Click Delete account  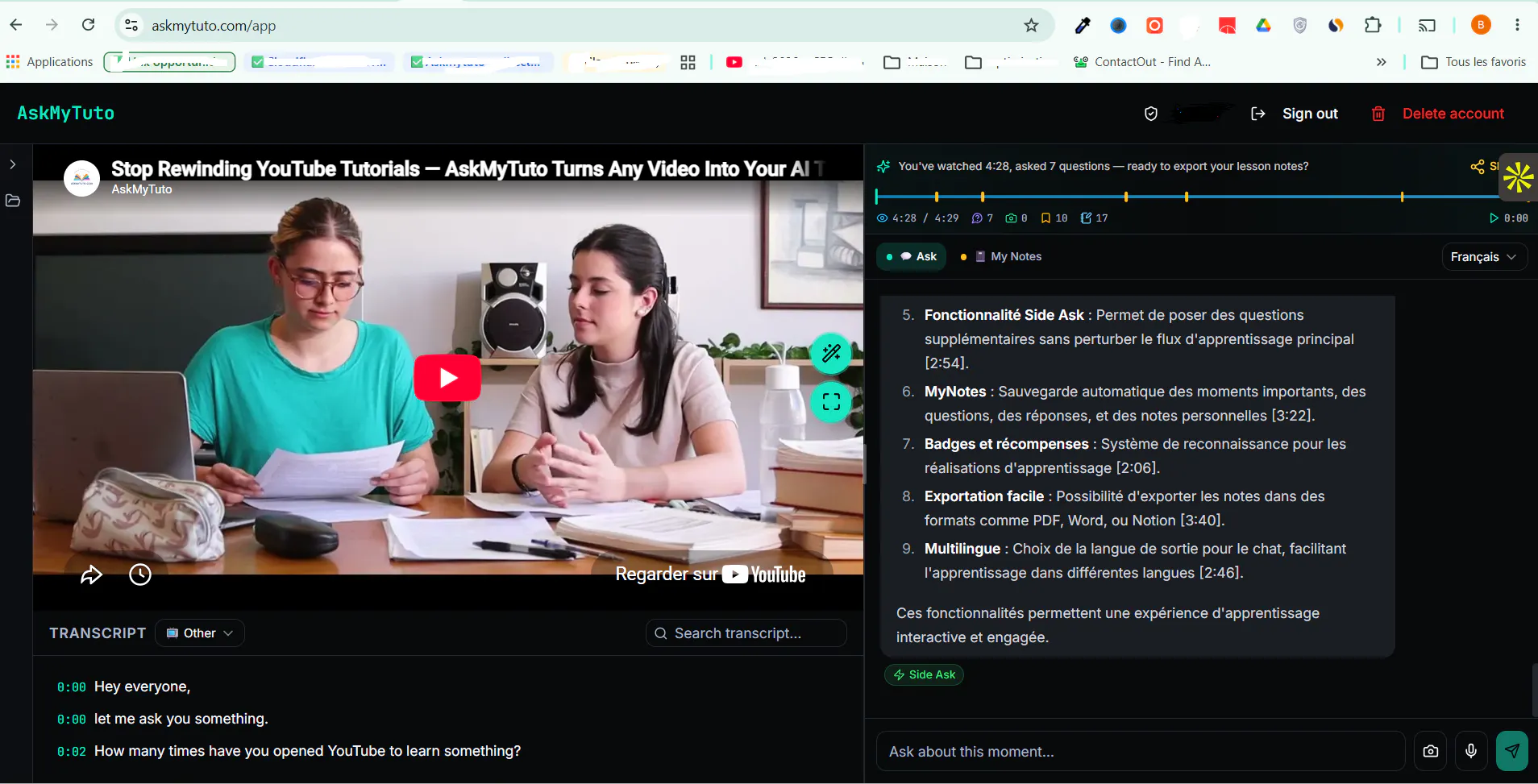pos(1453,114)
